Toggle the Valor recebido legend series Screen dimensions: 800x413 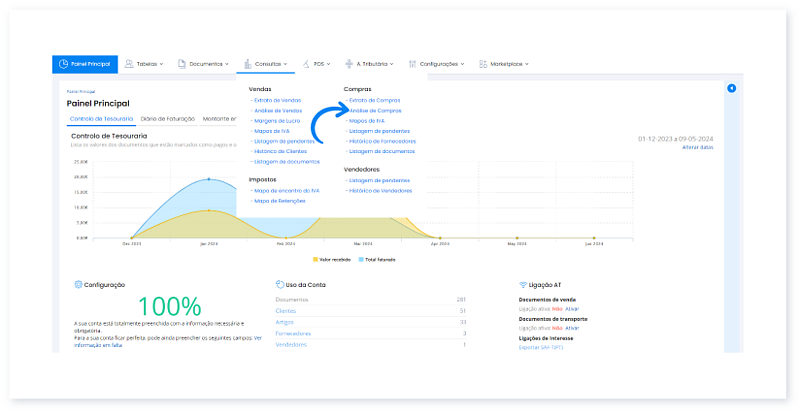click(333, 259)
